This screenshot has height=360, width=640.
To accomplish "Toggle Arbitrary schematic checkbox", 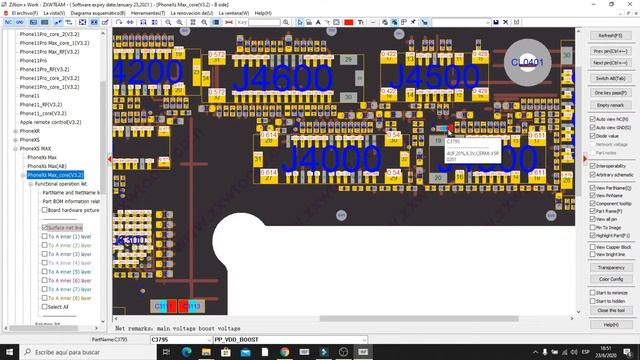I will coord(592,175).
